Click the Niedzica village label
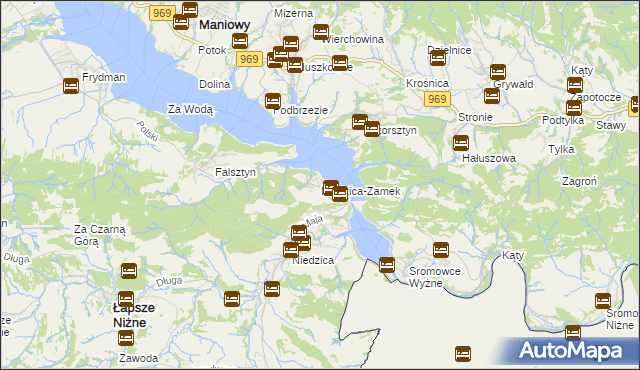 coord(313,260)
